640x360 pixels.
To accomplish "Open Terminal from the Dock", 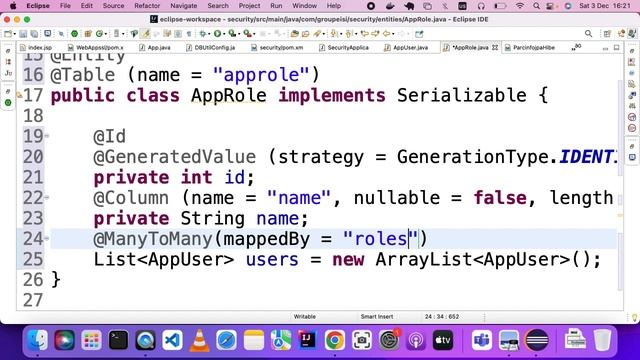I will (x=118, y=340).
